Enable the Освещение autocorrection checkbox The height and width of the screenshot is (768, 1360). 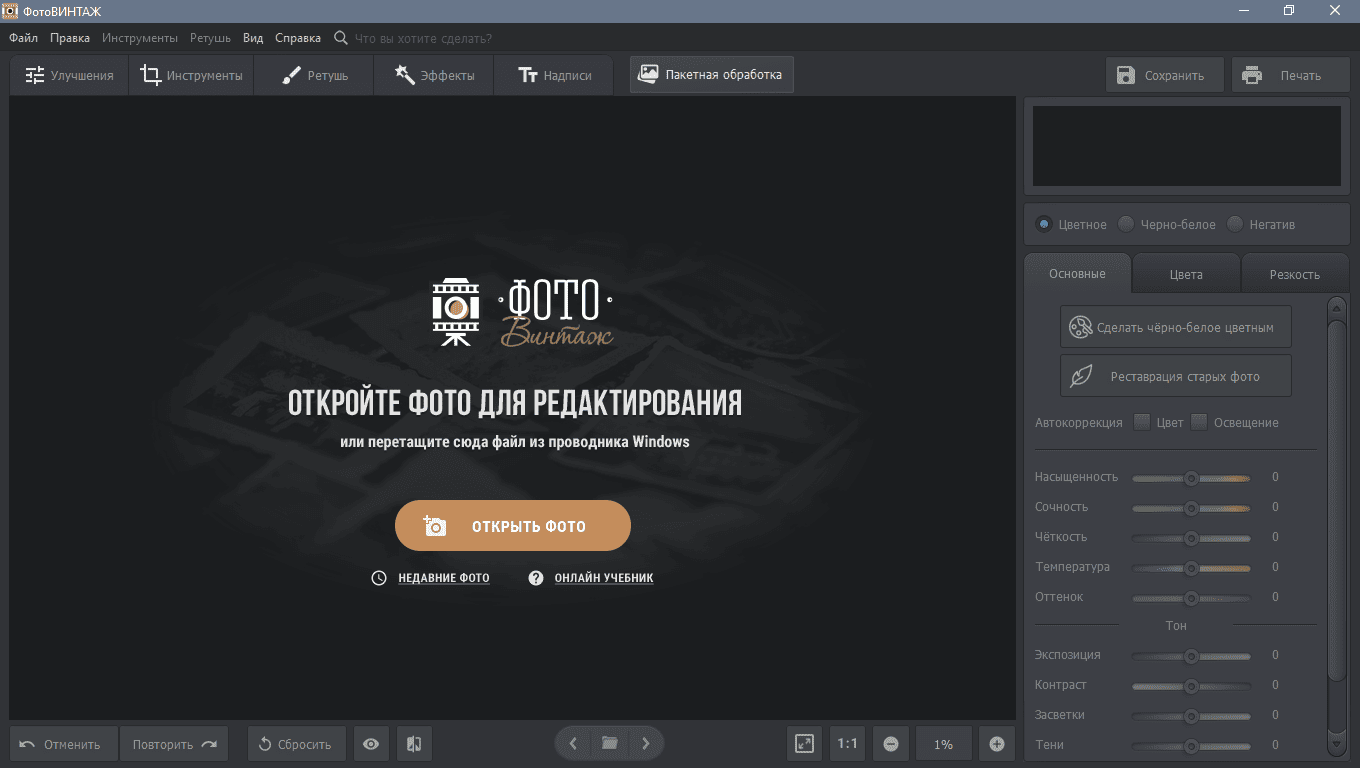pos(1199,421)
